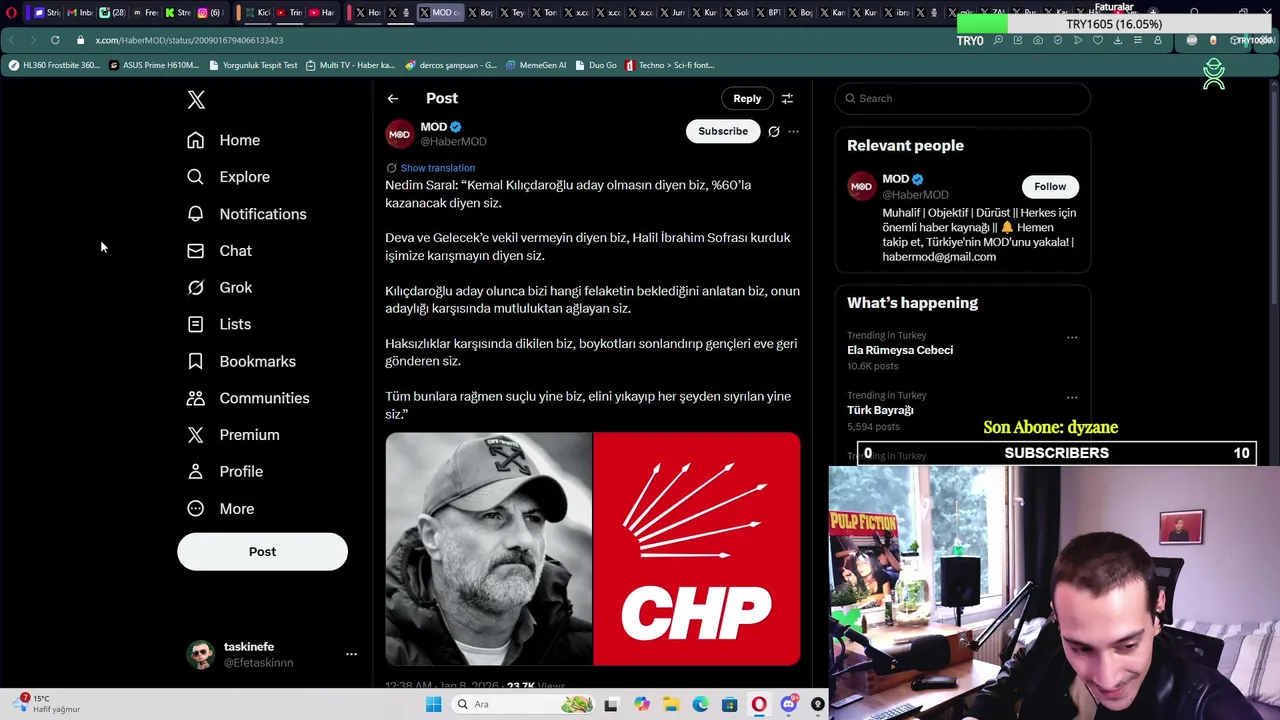Open Grok in the sidebar
1280x720 pixels.
pos(220,288)
